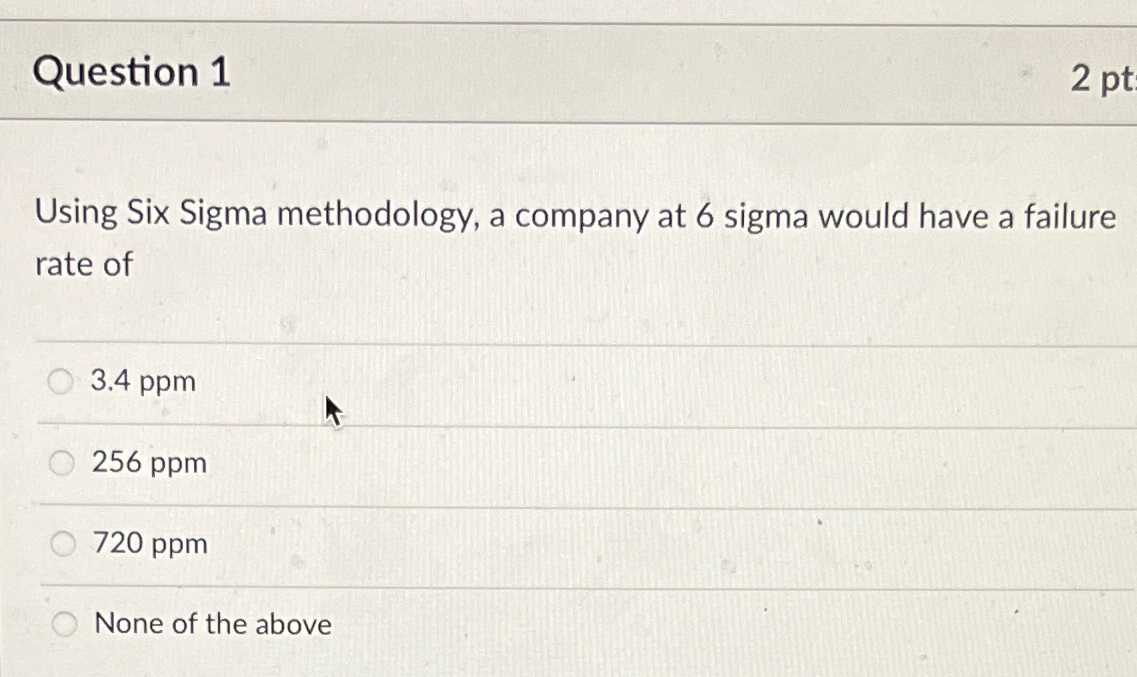Click the 256 ppm answer label
Screen dimensions: 1137x677
149,462
